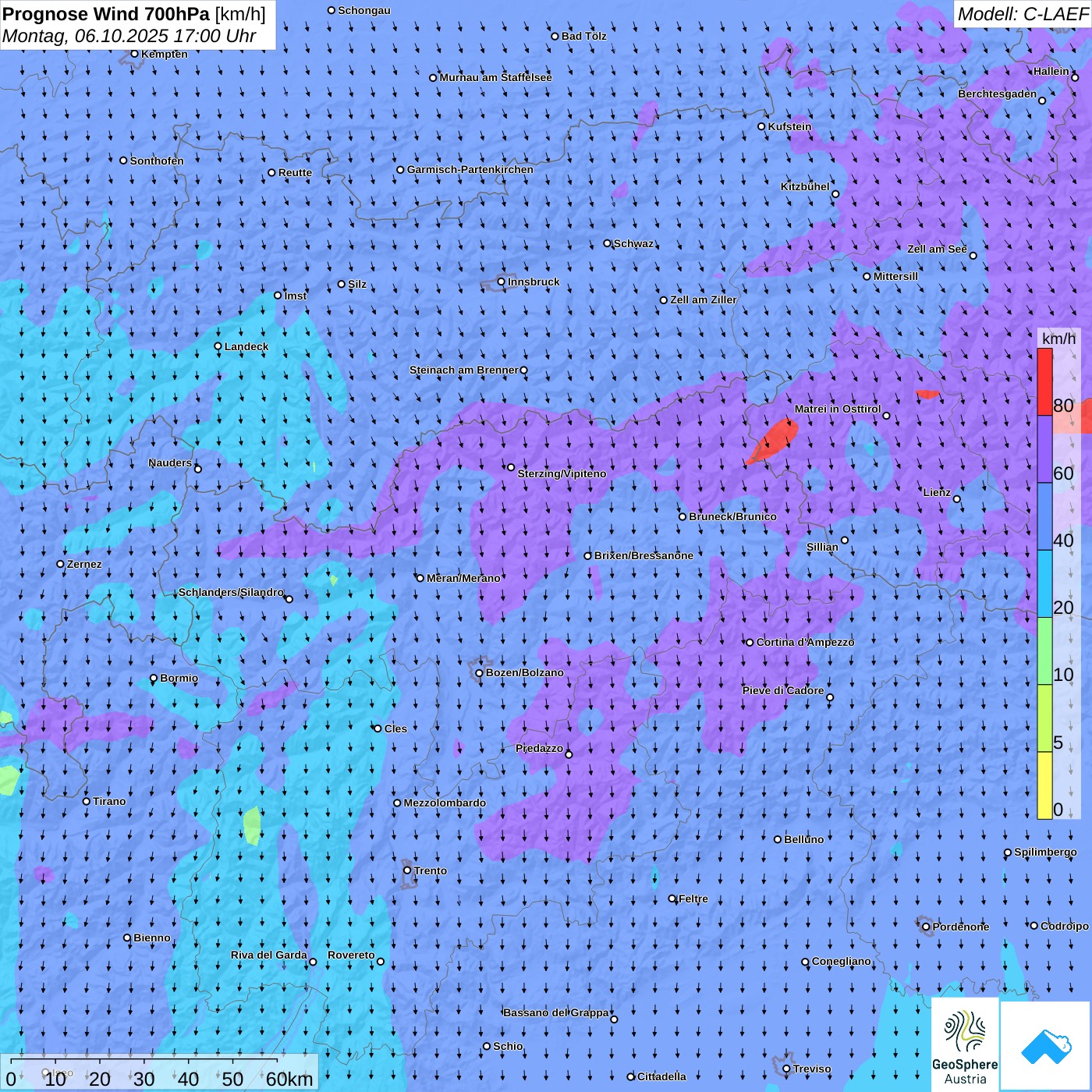Click the 'Mezzolombardo' label

tap(445, 803)
